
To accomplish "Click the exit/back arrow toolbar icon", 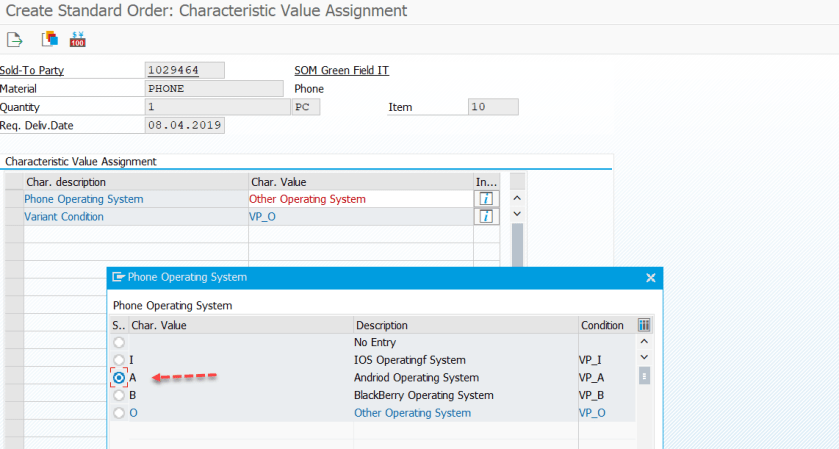I will (x=14, y=40).
